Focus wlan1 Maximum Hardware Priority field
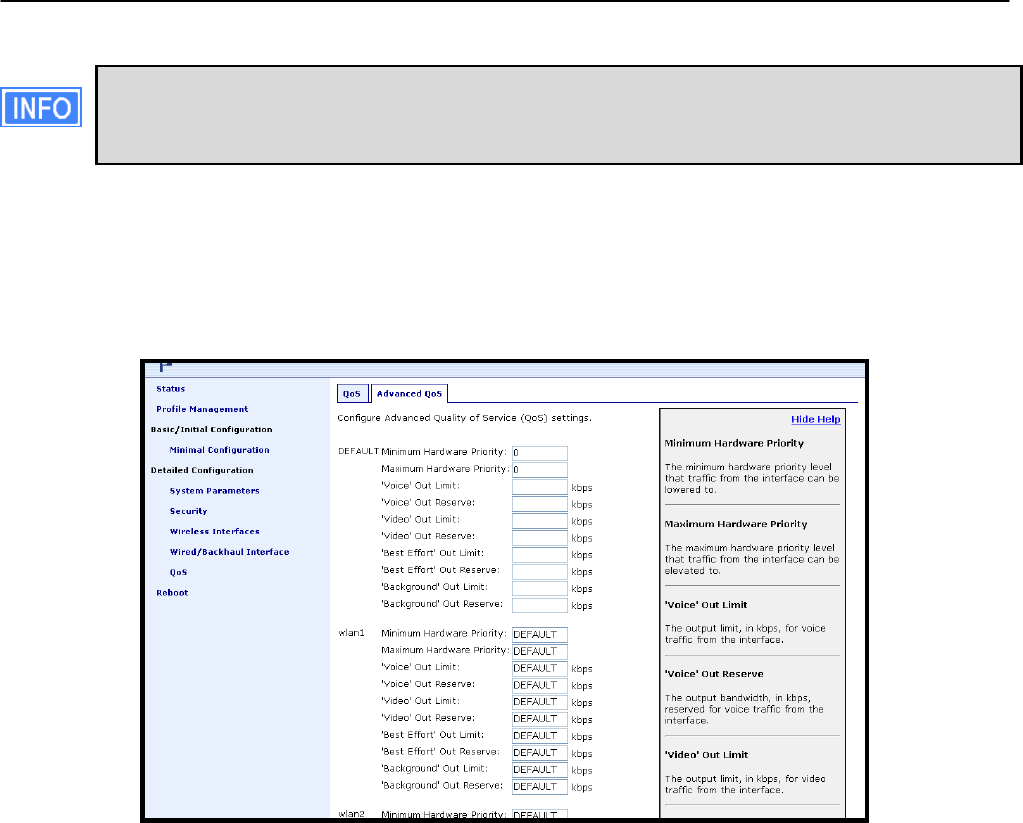Image resolution: width=1023 pixels, height=823 pixels. (540, 651)
